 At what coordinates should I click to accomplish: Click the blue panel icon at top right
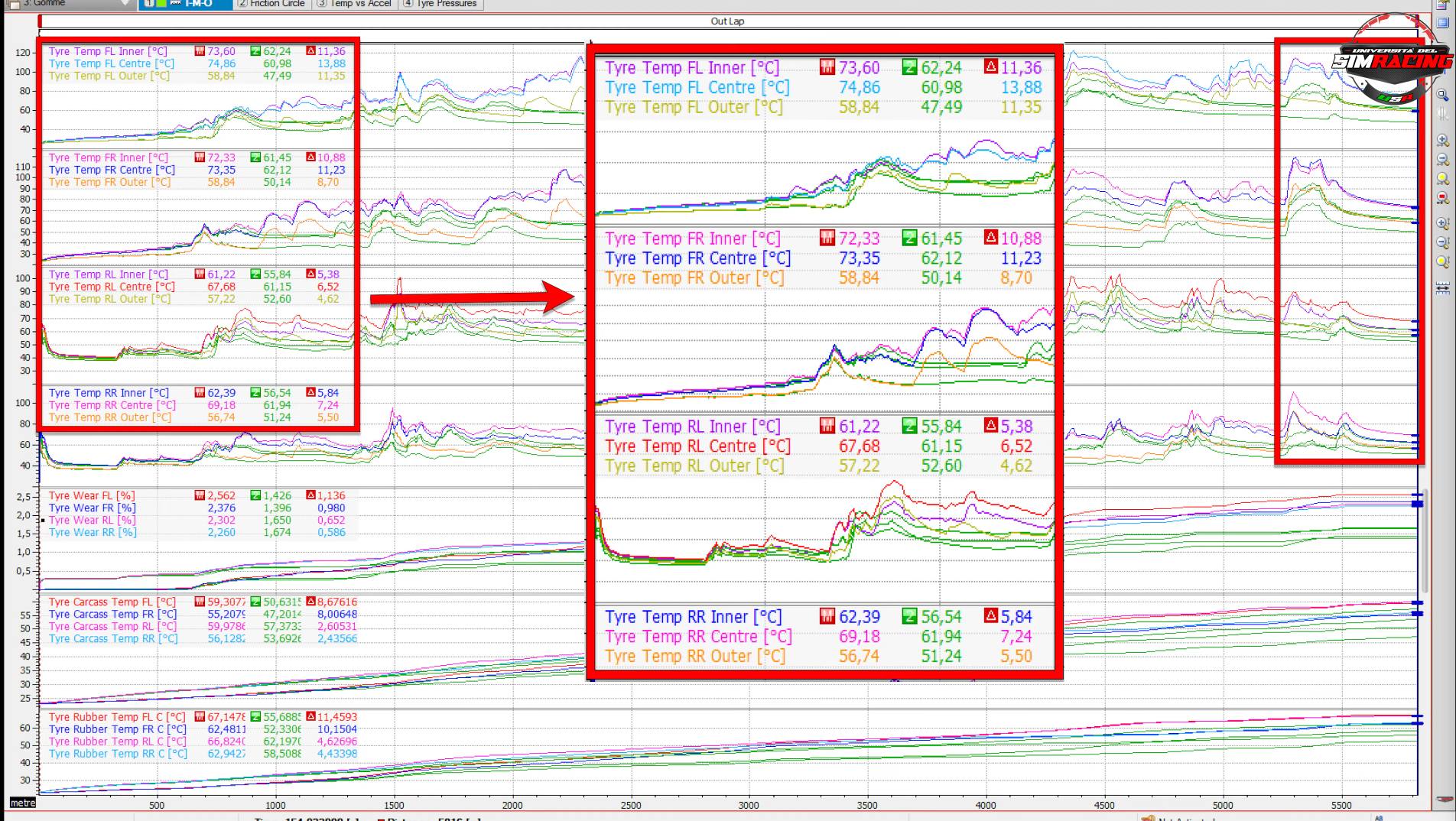(1442, 23)
